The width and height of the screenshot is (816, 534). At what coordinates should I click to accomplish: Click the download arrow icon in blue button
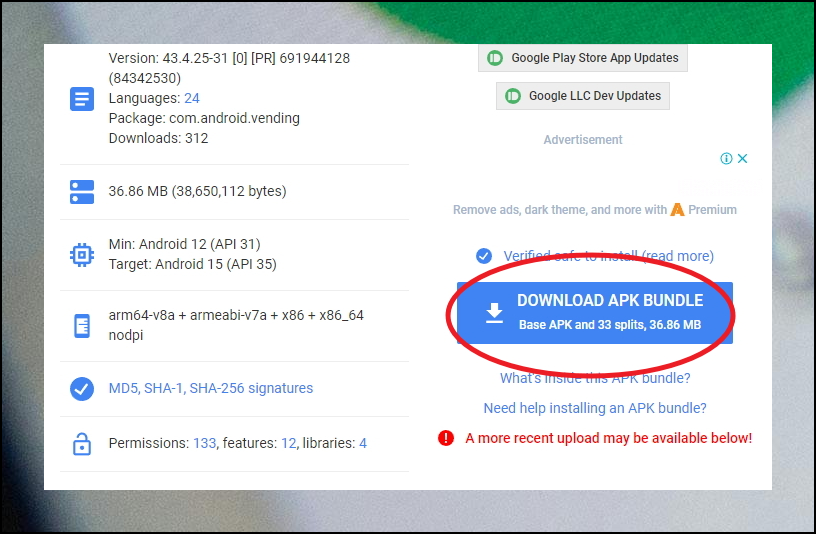(x=494, y=313)
